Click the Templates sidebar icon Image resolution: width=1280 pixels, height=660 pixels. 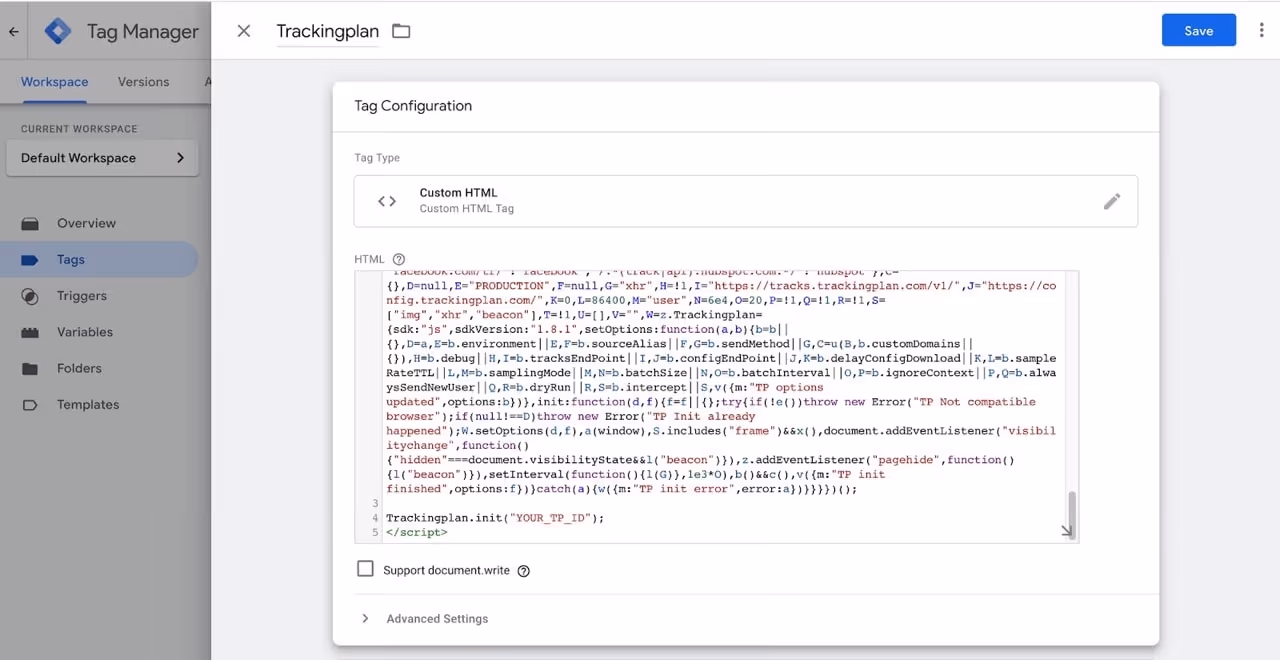point(30,405)
